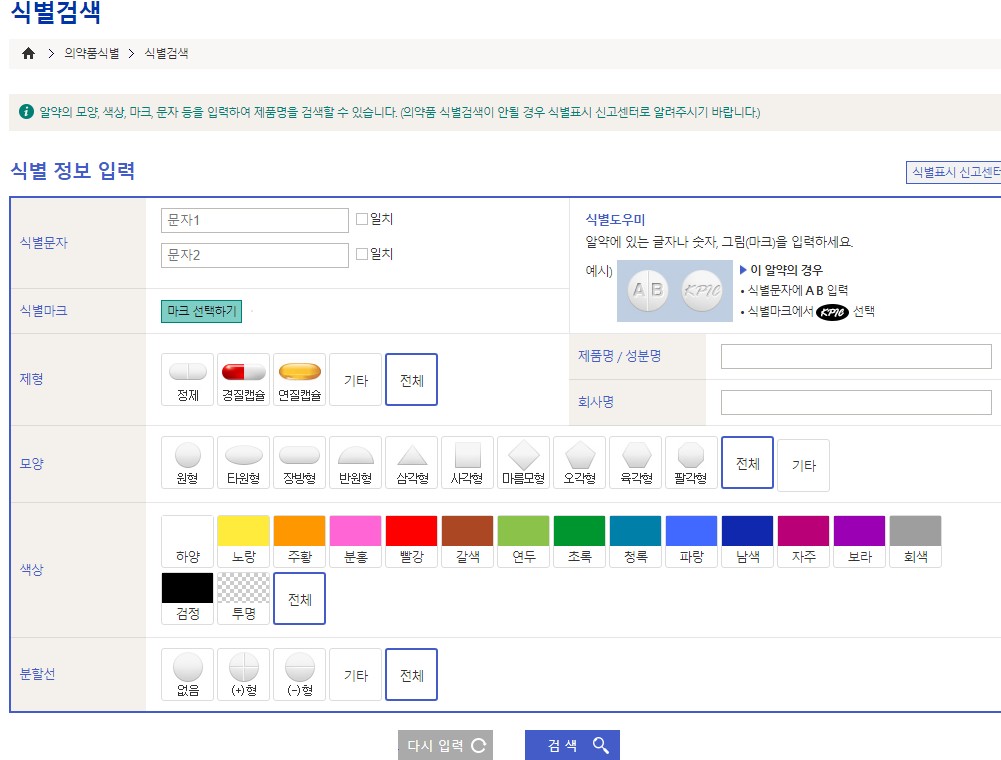Select the 빨강 red color swatch

(412, 542)
